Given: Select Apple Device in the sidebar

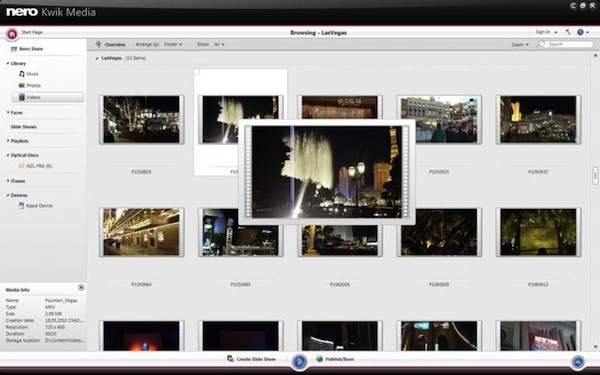Looking at the screenshot, I should point(36,205).
